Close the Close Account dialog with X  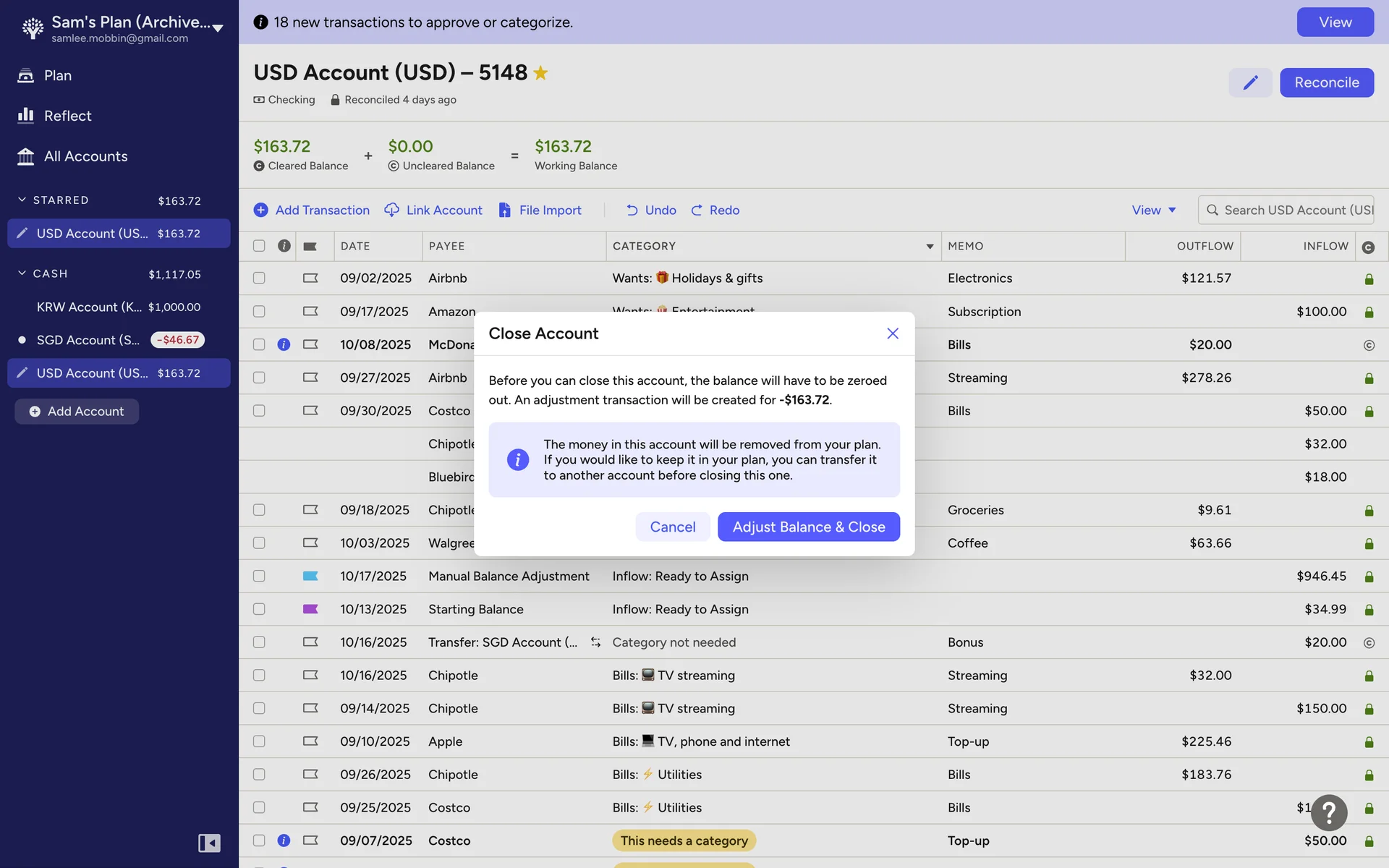coord(893,333)
